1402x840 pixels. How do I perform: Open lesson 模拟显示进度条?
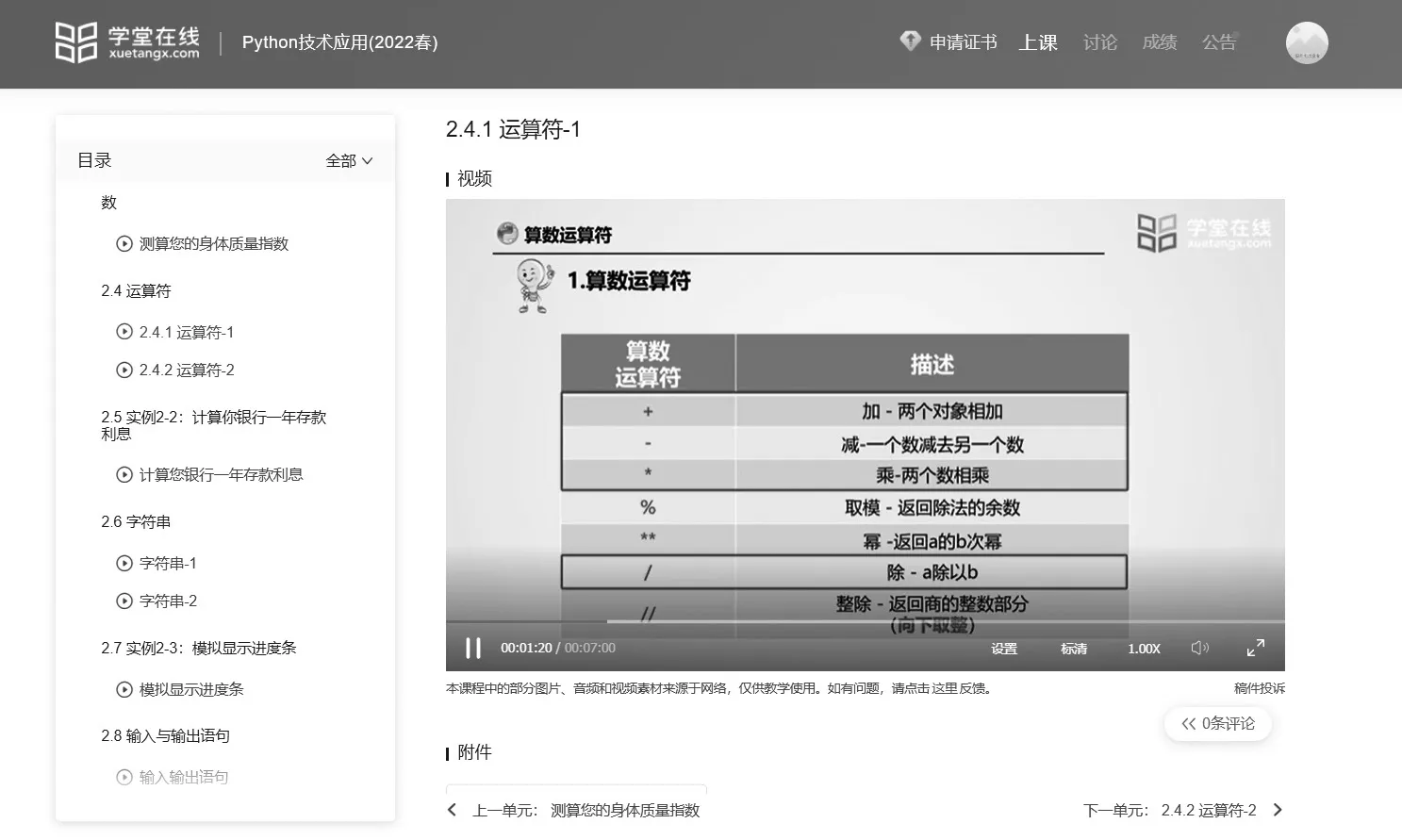(191, 690)
